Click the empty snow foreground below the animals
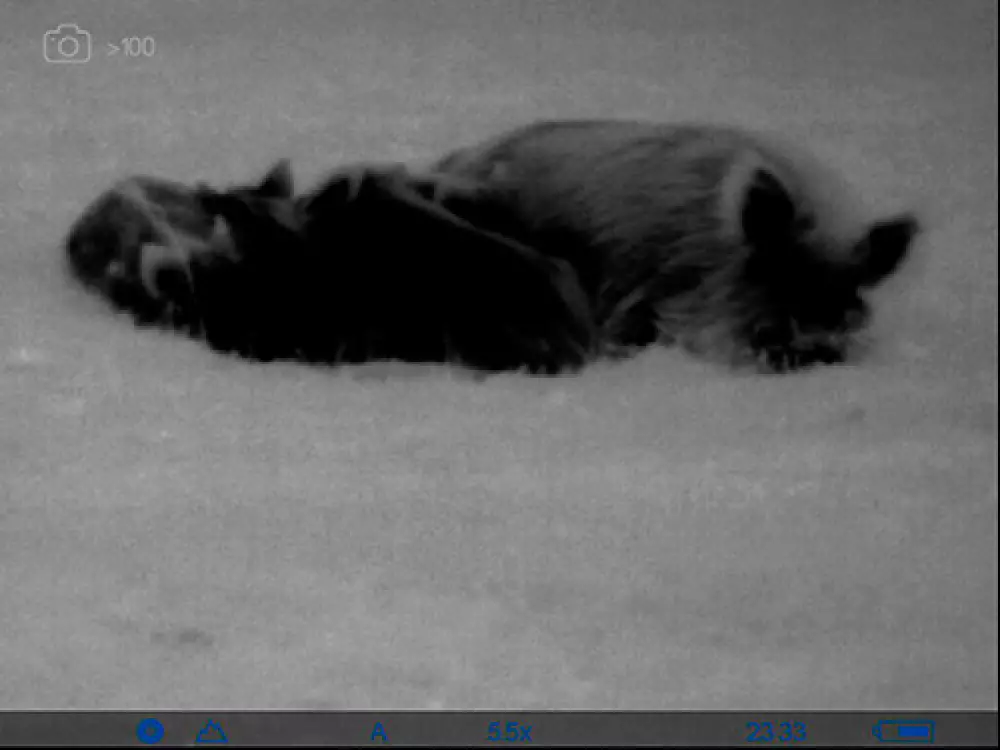Viewport: 1000px width, 750px height. (500, 540)
